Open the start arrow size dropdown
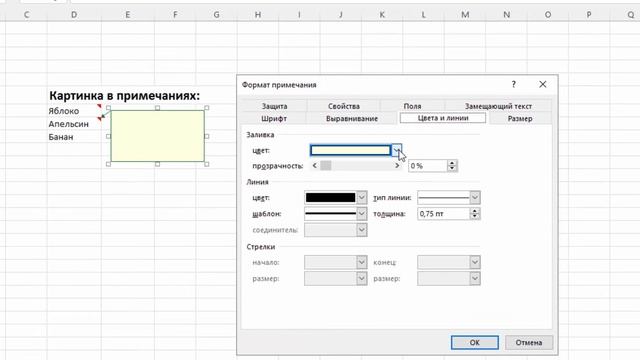The height and width of the screenshot is (360, 640). click(362, 278)
